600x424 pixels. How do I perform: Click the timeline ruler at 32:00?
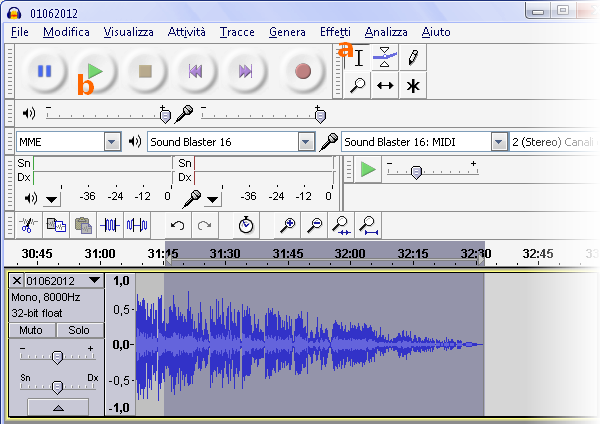click(x=349, y=254)
